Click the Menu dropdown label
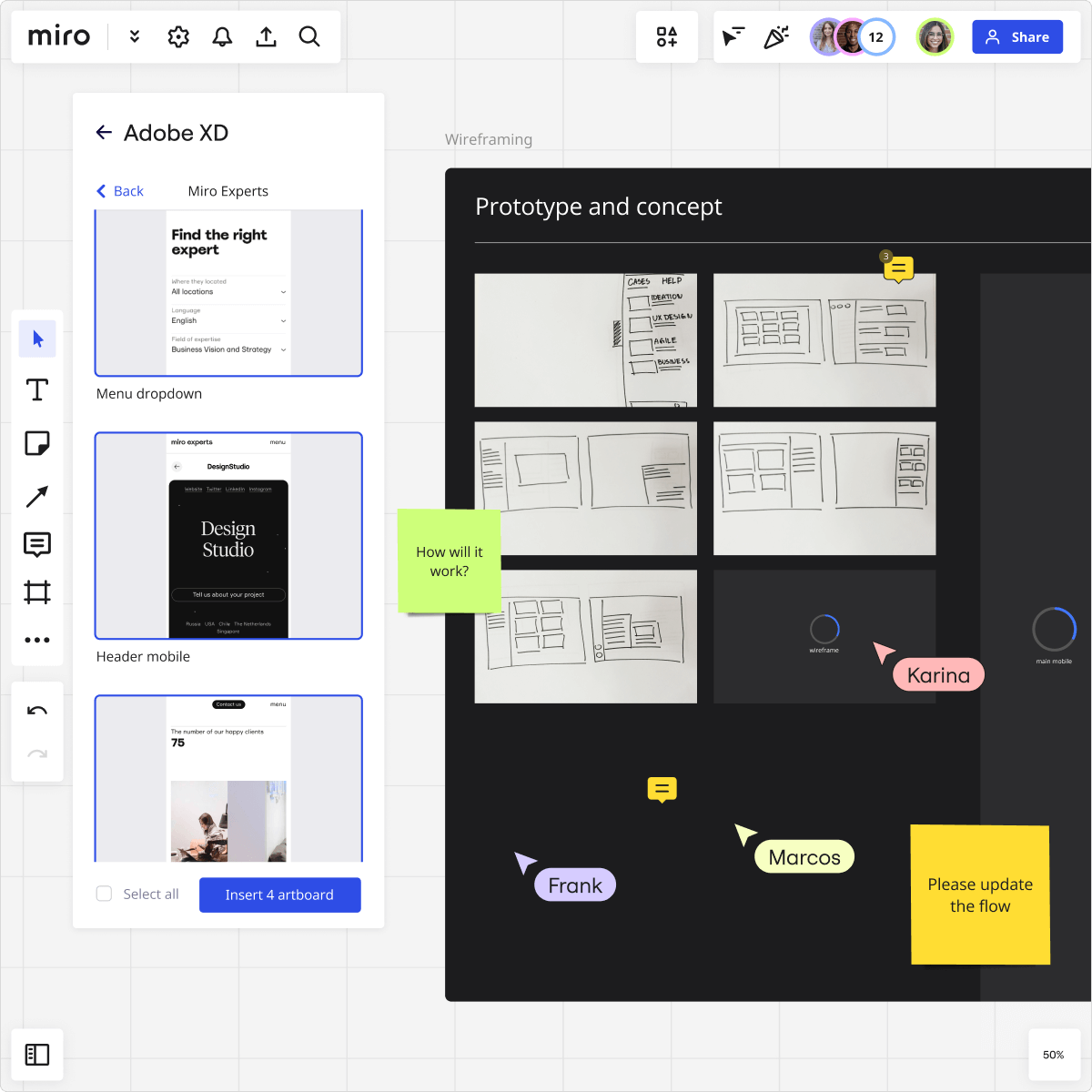1092x1092 pixels. (x=149, y=394)
